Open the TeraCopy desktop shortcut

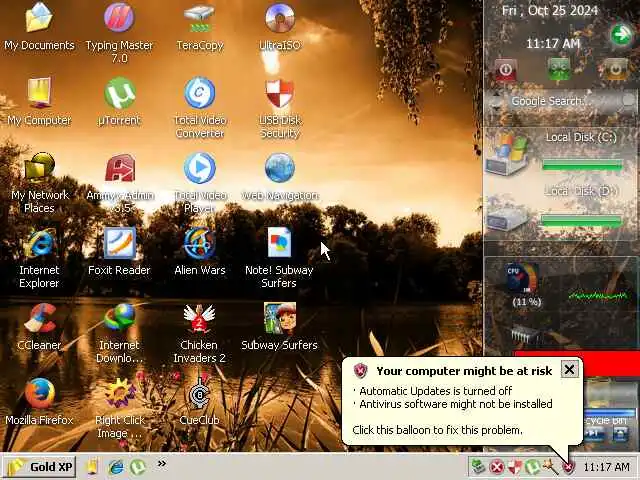200,18
